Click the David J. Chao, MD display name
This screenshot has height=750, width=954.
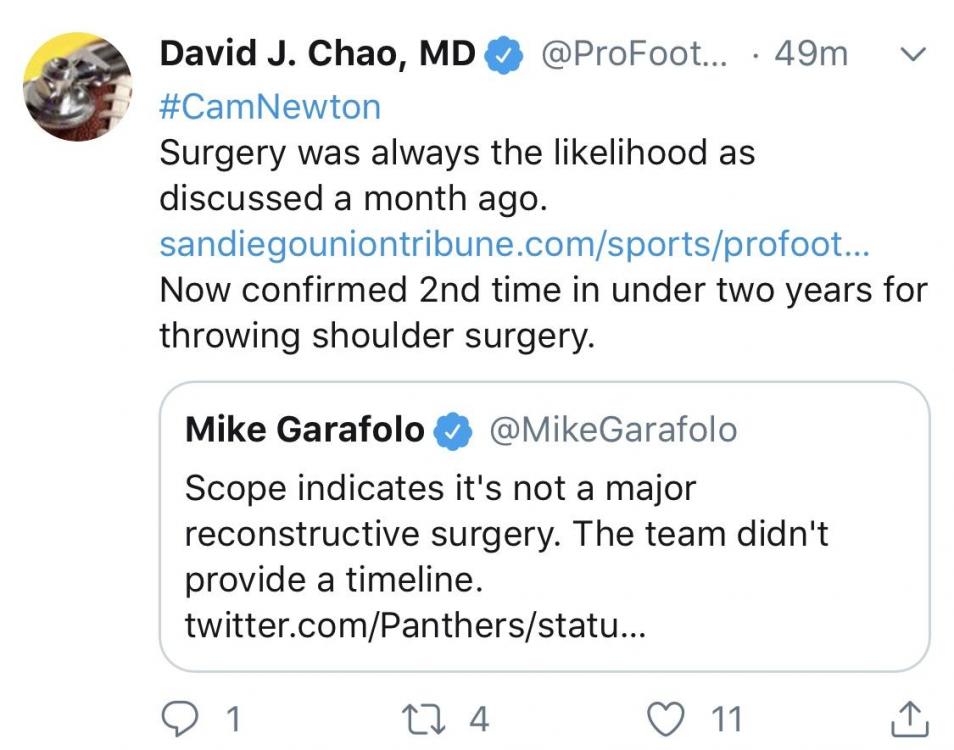pyautogui.click(x=317, y=55)
